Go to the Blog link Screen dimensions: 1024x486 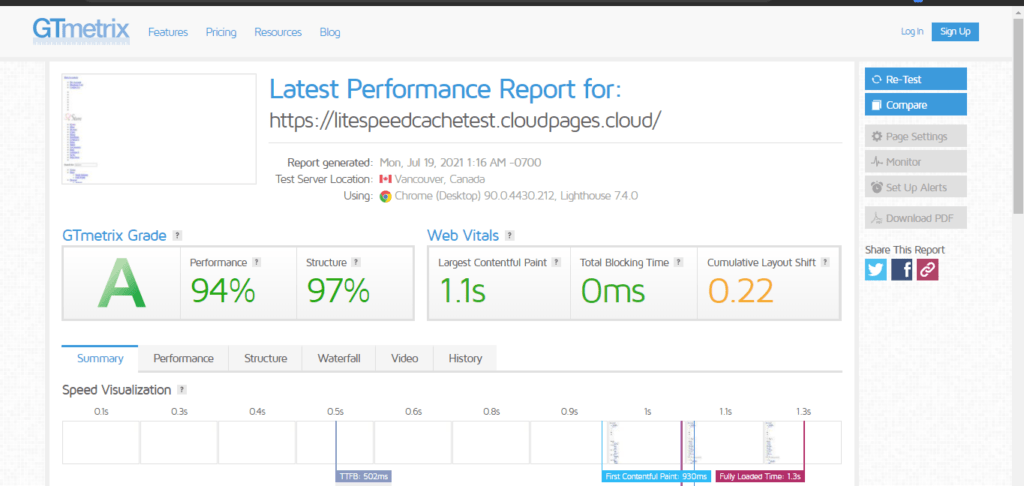pyautogui.click(x=330, y=32)
